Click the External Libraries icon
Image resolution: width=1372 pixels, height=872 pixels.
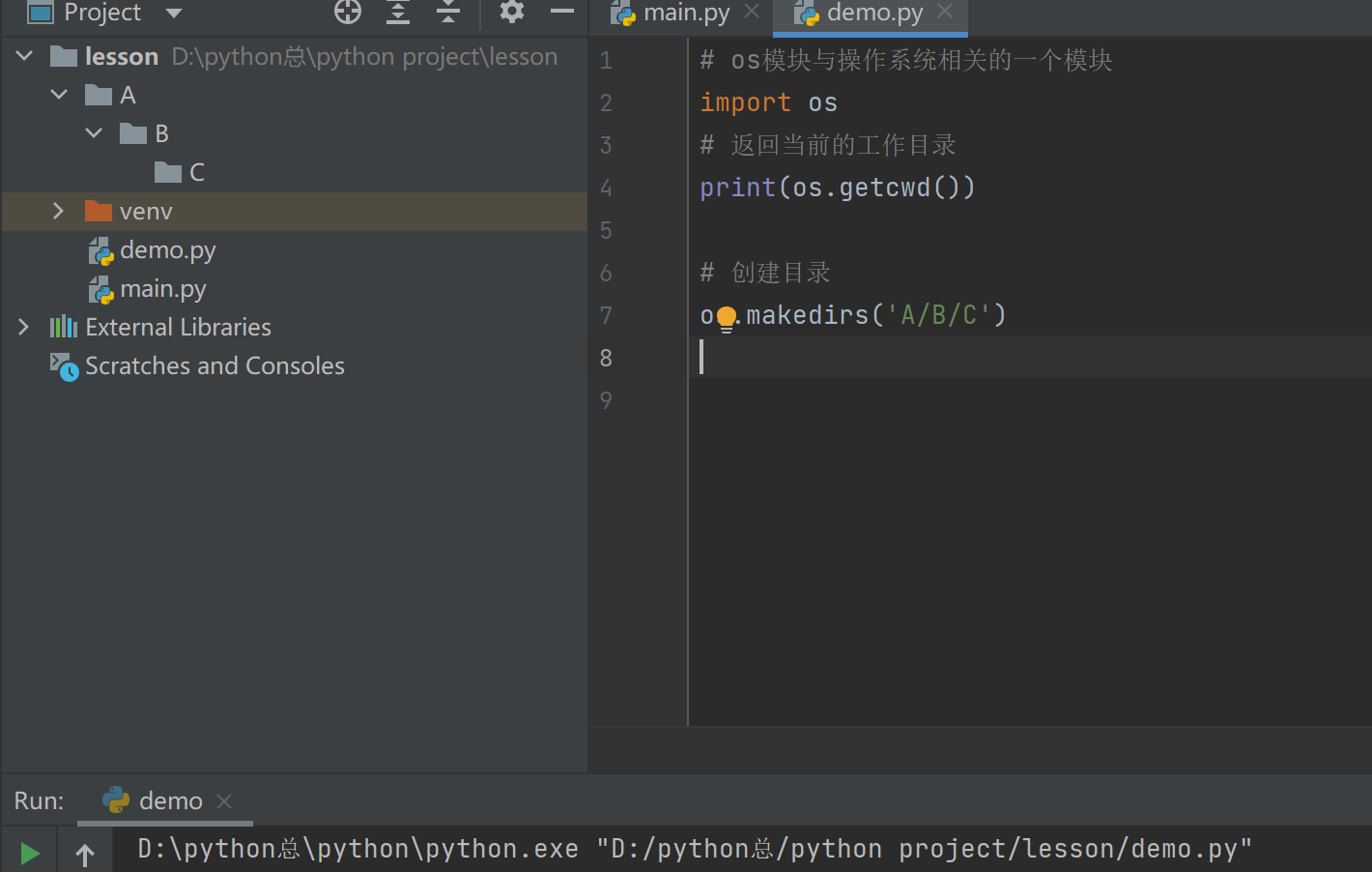click(x=64, y=327)
